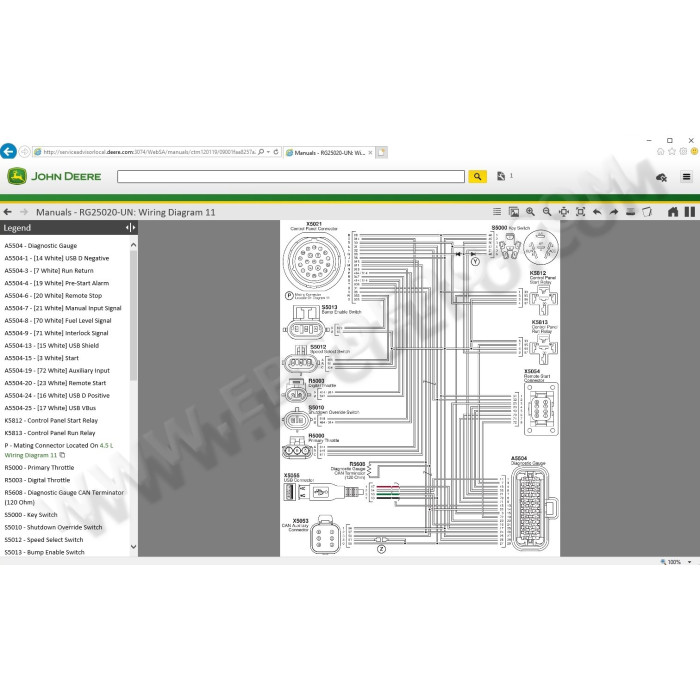Click the yellow search magnifier button
The height and width of the screenshot is (700, 700).
coord(477,177)
